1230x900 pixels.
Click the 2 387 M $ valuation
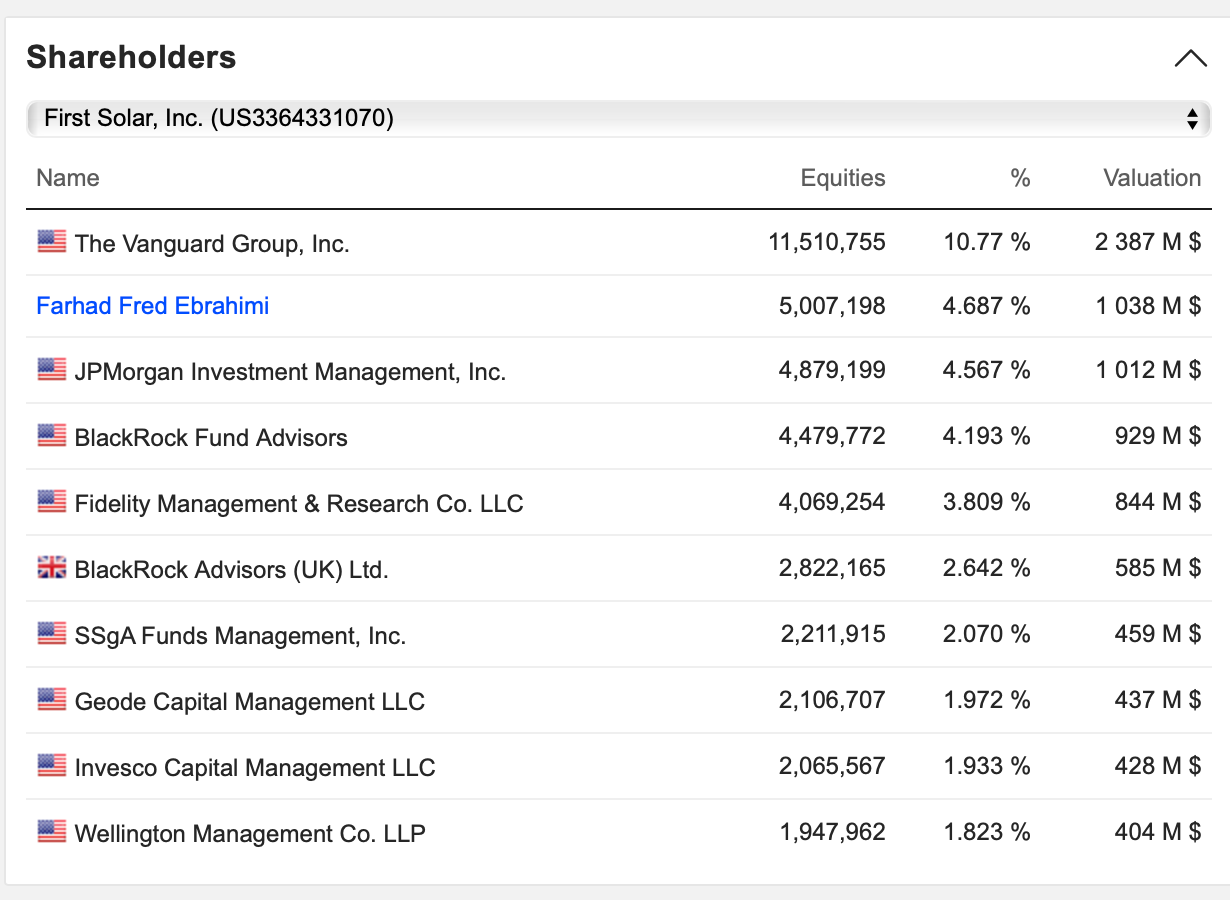point(1148,242)
